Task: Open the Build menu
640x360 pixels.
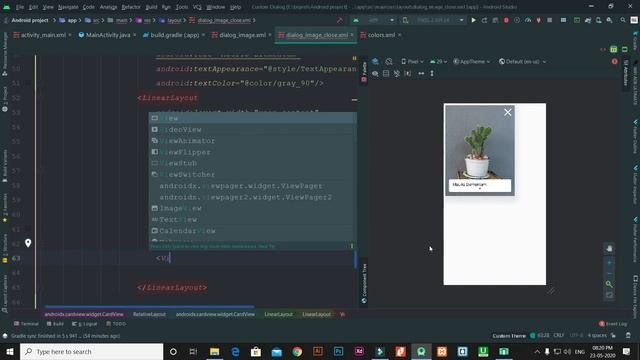Action: pyautogui.click(x=151, y=7)
